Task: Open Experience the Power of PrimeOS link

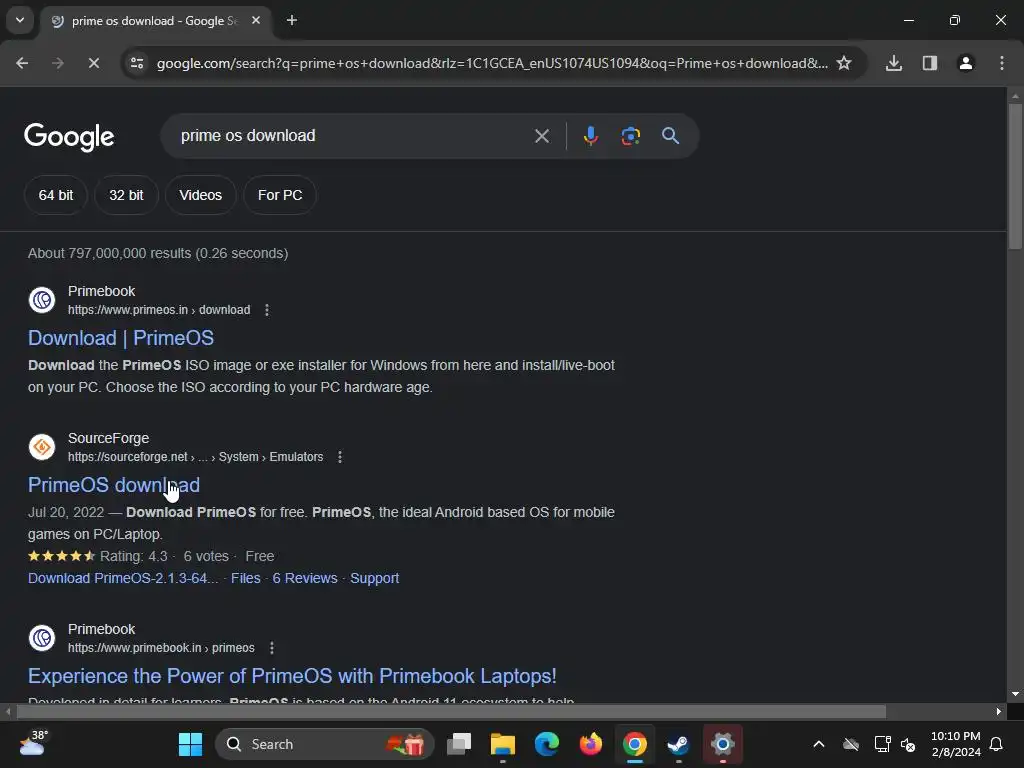Action: tap(292, 676)
